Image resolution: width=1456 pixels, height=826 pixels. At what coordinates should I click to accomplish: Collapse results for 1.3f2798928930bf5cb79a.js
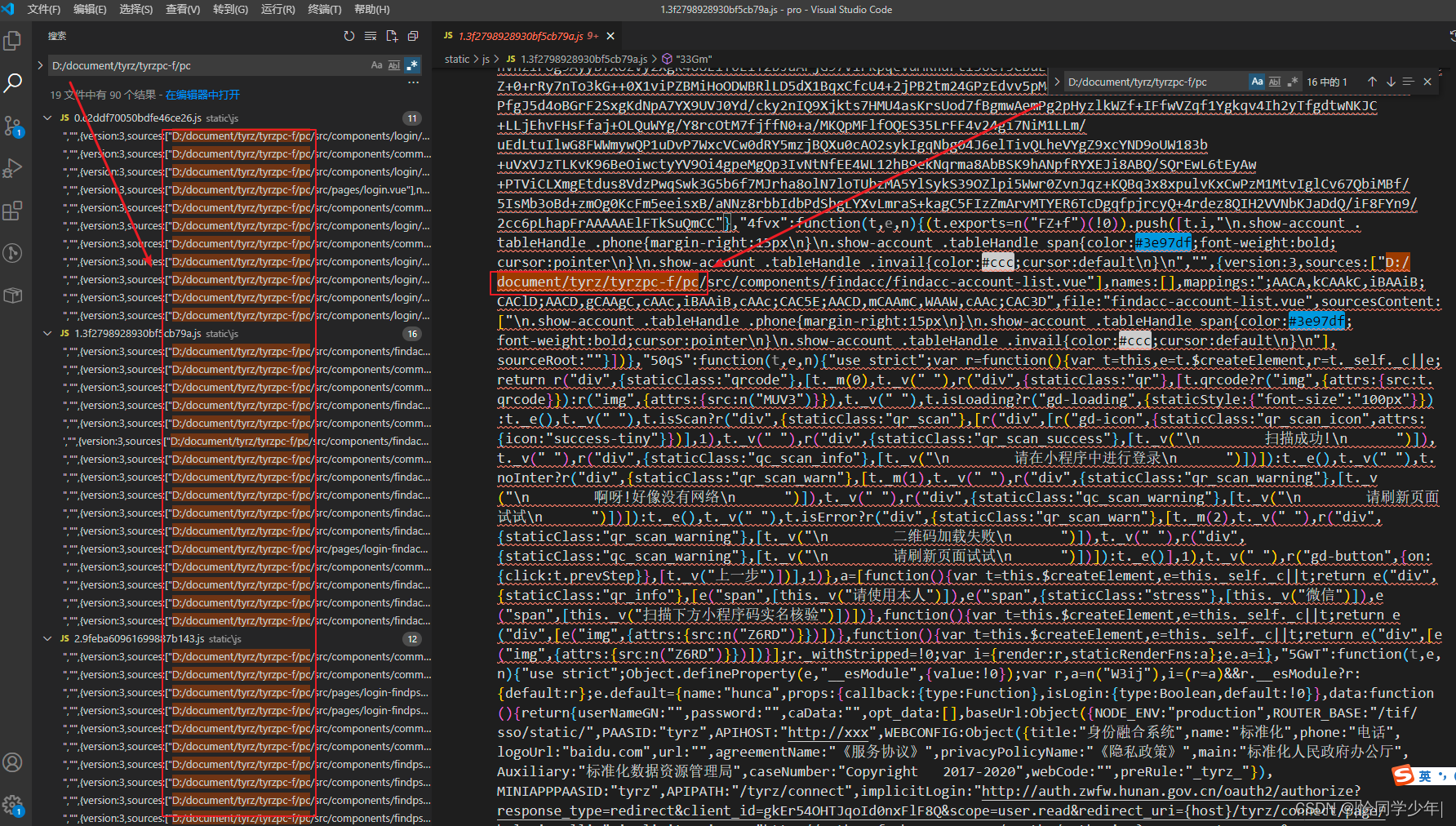click(x=48, y=334)
